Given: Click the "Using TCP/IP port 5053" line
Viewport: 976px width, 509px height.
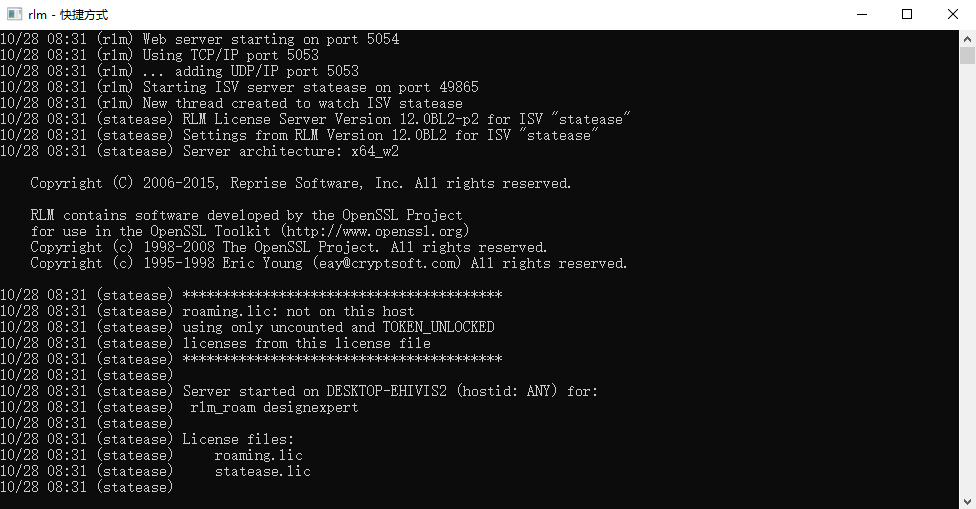Looking at the screenshot, I should (230, 56).
